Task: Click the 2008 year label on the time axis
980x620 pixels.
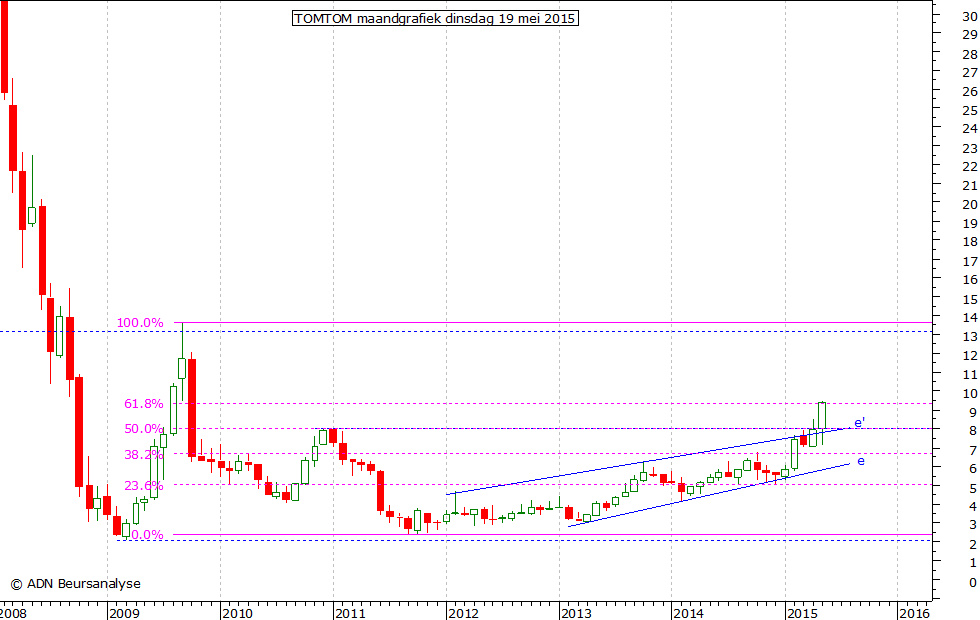Action: pyautogui.click(x=12, y=613)
